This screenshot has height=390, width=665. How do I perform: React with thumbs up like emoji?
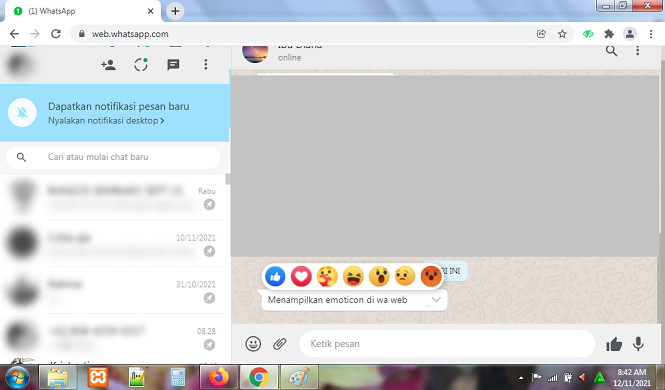(275, 277)
